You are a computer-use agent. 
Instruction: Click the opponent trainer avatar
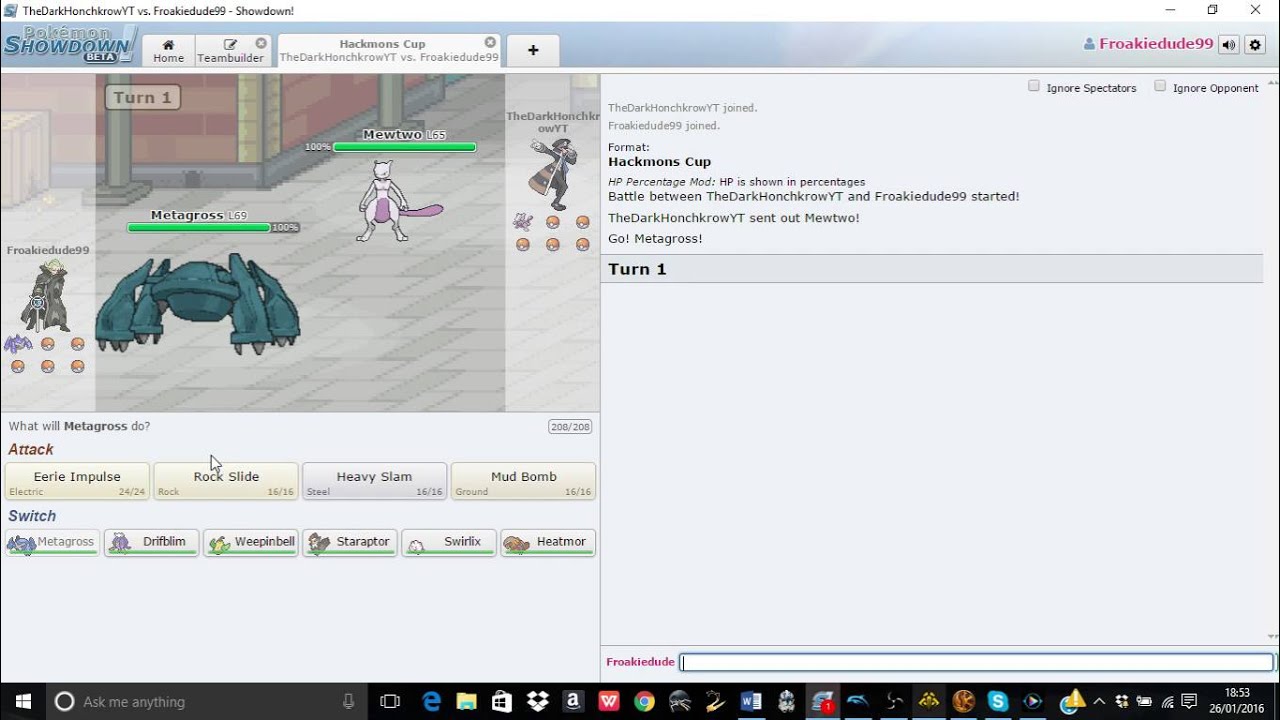click(552, 173)
